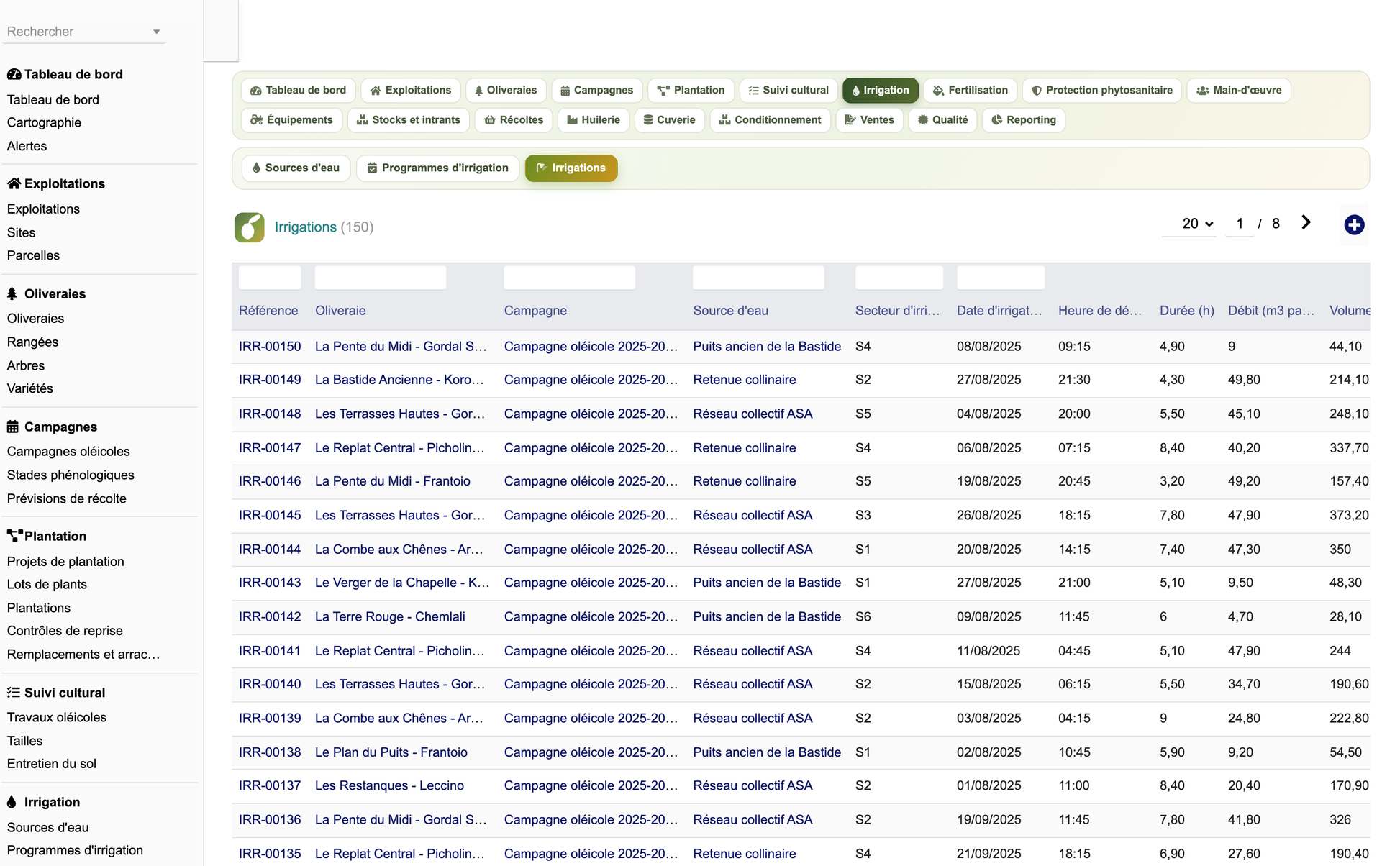Open irrigation record IRR-00137
The width and height of the screenshot is (1400, 866).
[270, 786]
